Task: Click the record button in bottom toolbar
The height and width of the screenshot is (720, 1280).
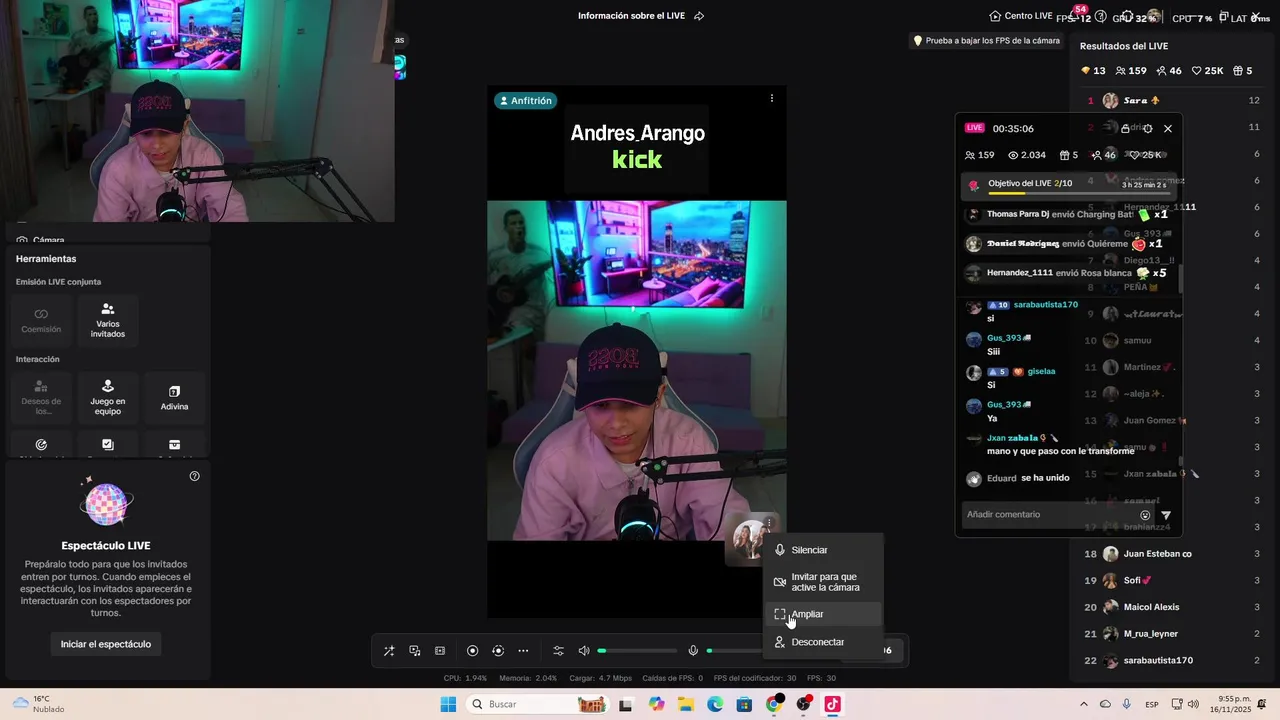Action: click(x=473, y=651)
